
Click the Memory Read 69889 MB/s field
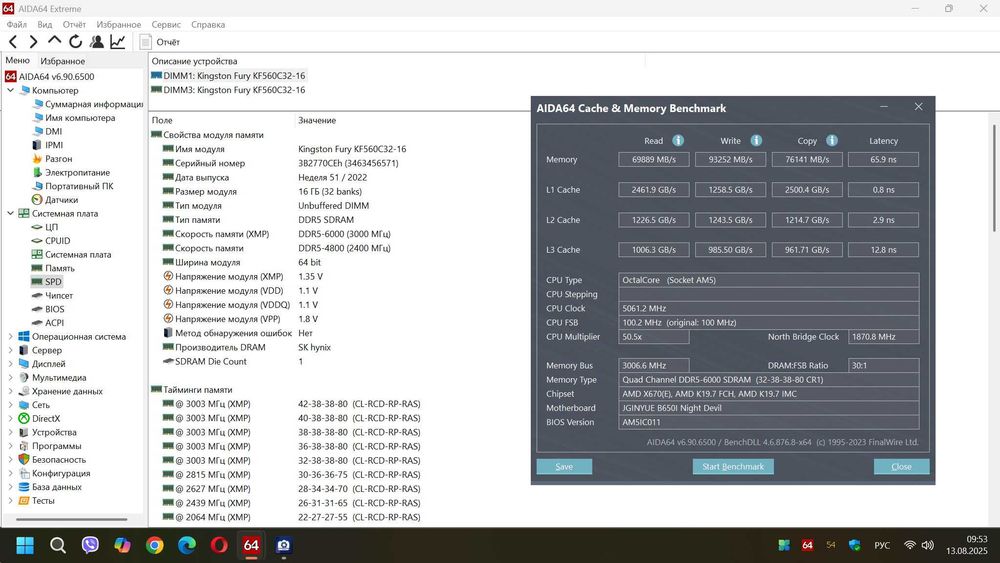tap(654, 159)
